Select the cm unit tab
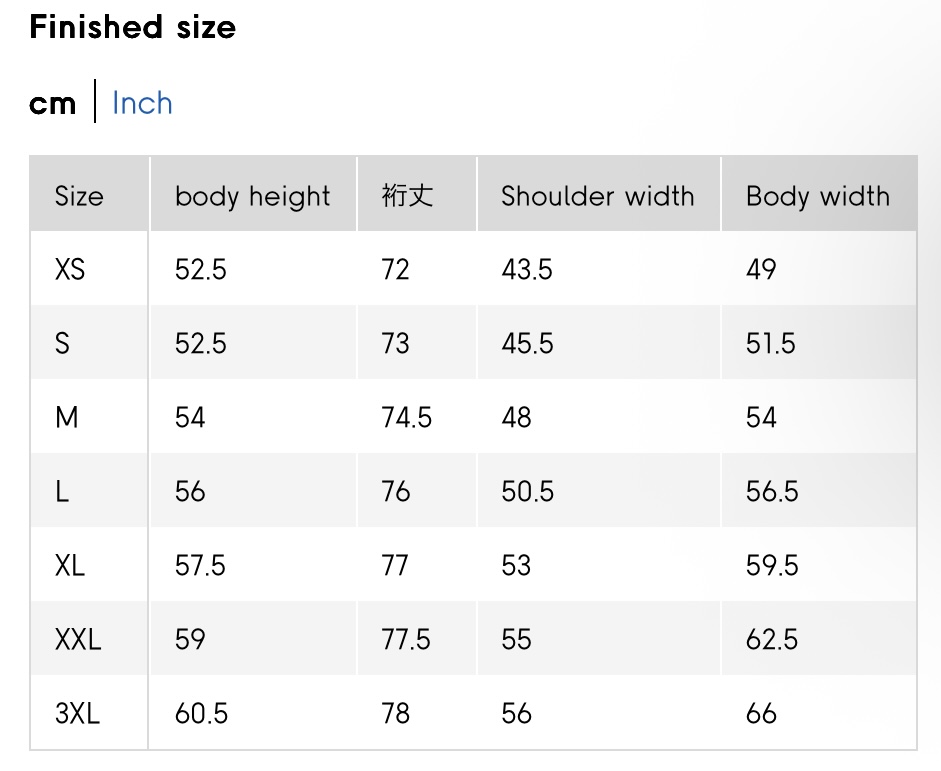This screenshot has height=771, width=941. pos(52,103)
